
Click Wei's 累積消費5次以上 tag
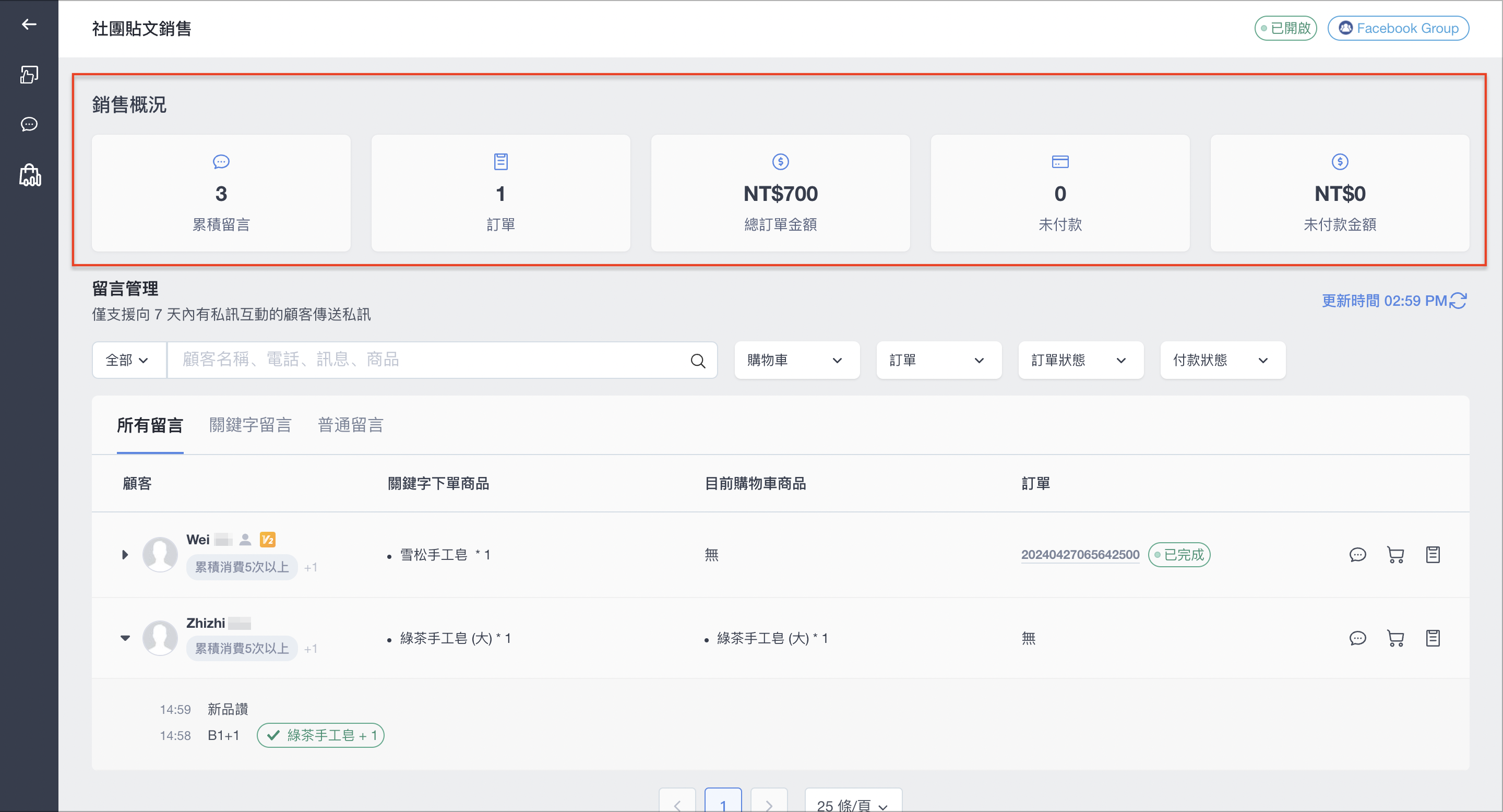242,567
